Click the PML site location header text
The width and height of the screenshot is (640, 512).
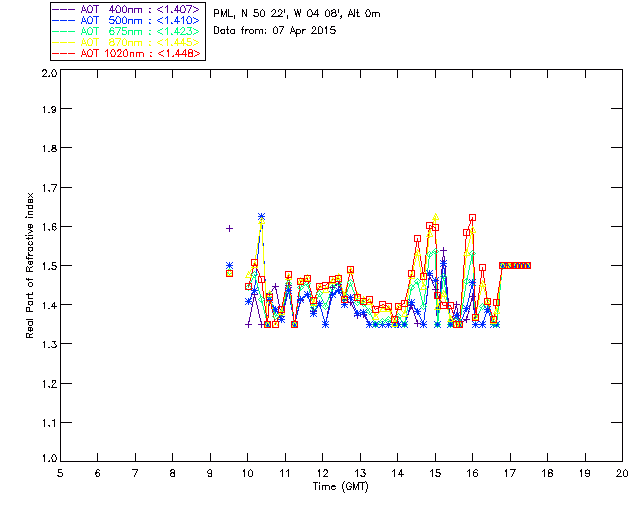click(297, 13)
